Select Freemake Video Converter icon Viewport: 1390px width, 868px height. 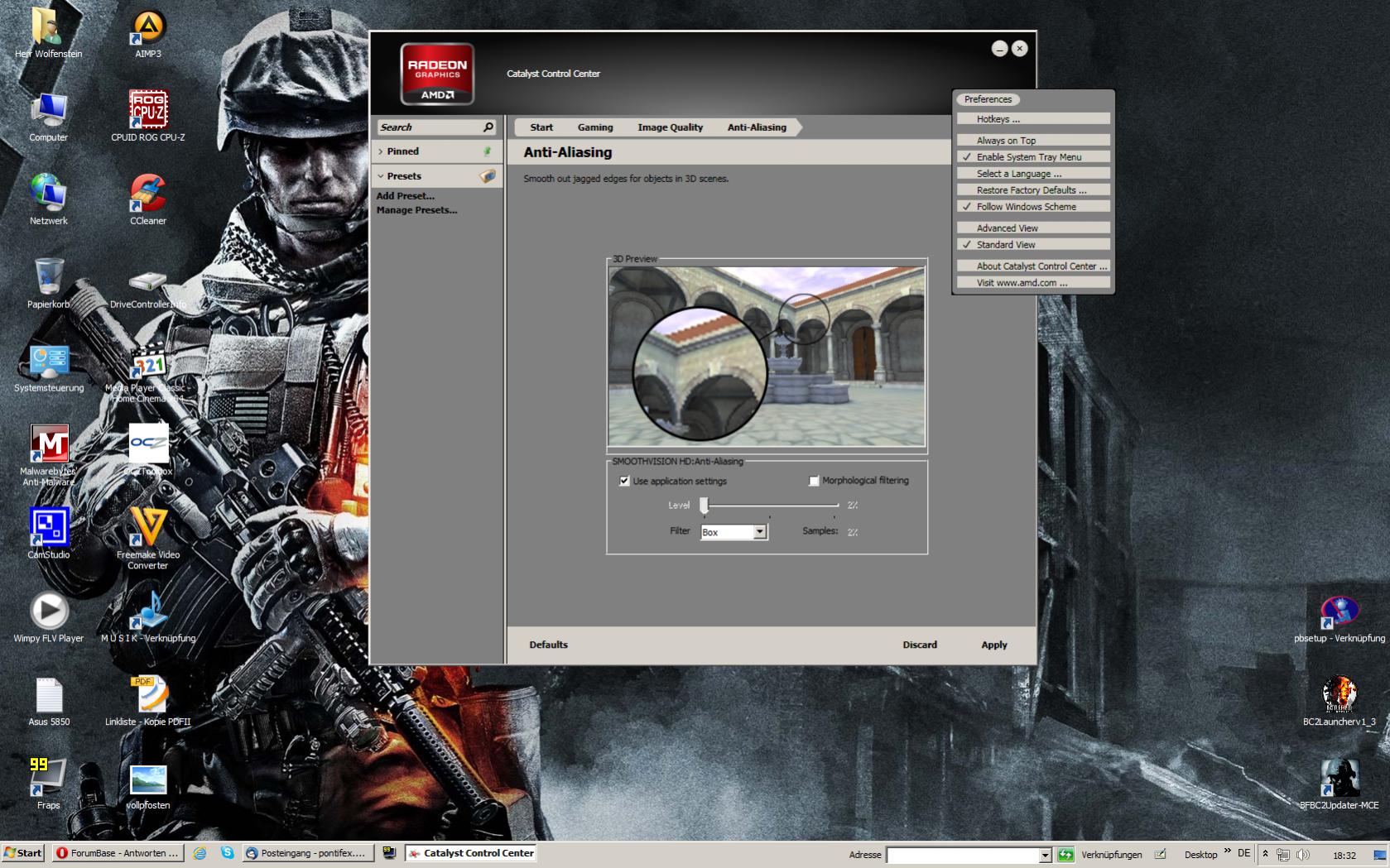[148, 538]
